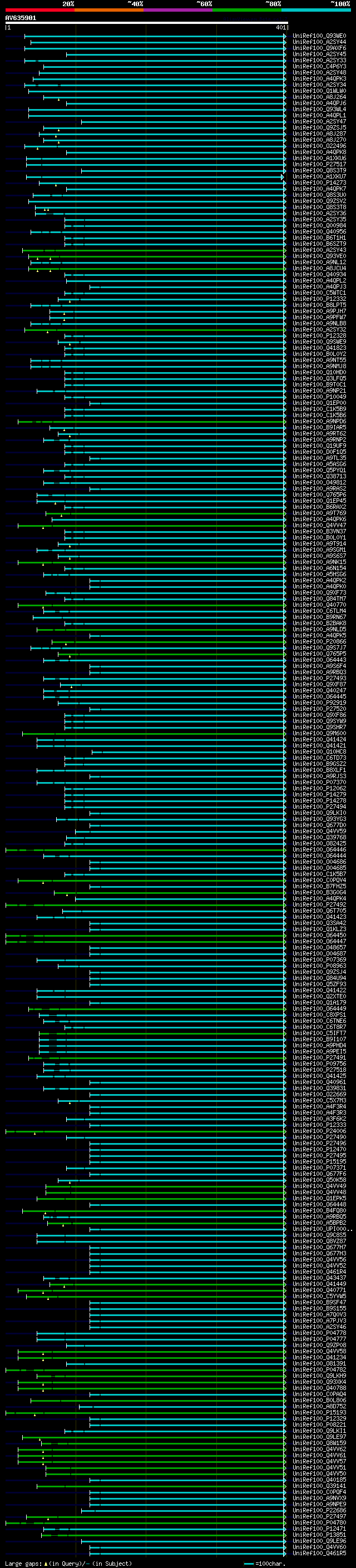Click UniRef100_Q40956 result

click(x=319, y=232)
